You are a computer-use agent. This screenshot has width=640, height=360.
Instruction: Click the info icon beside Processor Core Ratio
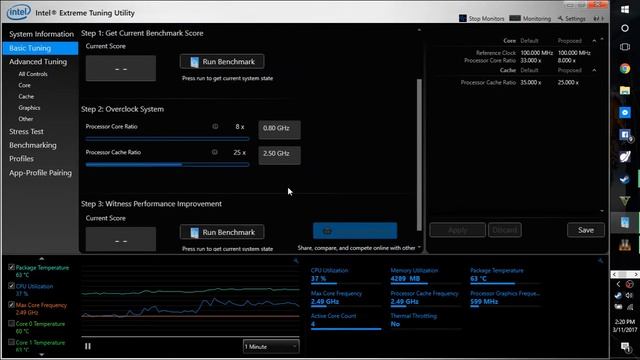[x=215, y=127]
